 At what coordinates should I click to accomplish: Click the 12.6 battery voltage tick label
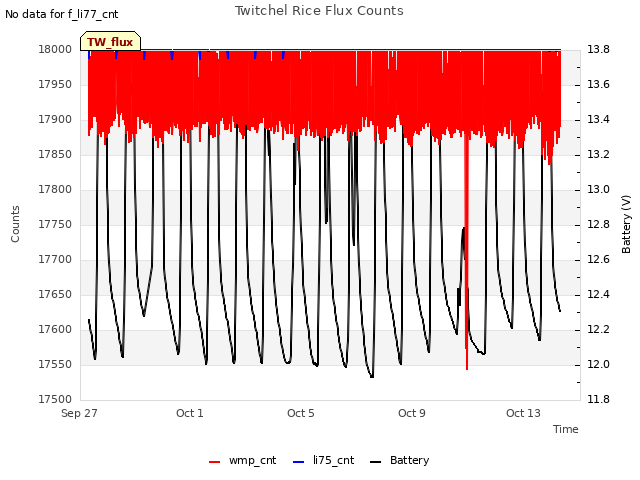[598, 260]
